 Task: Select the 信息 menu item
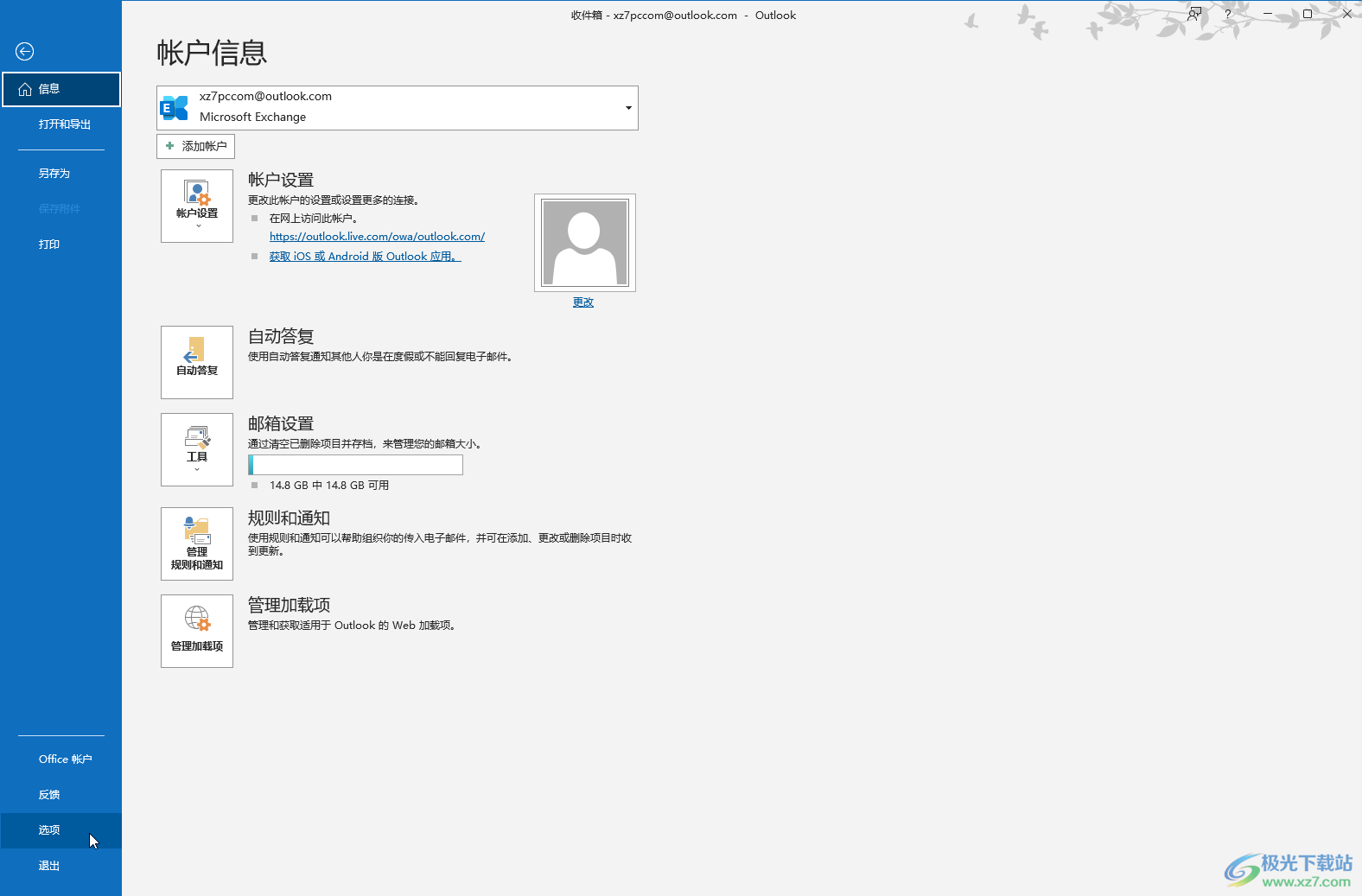[x=61, y=89]
